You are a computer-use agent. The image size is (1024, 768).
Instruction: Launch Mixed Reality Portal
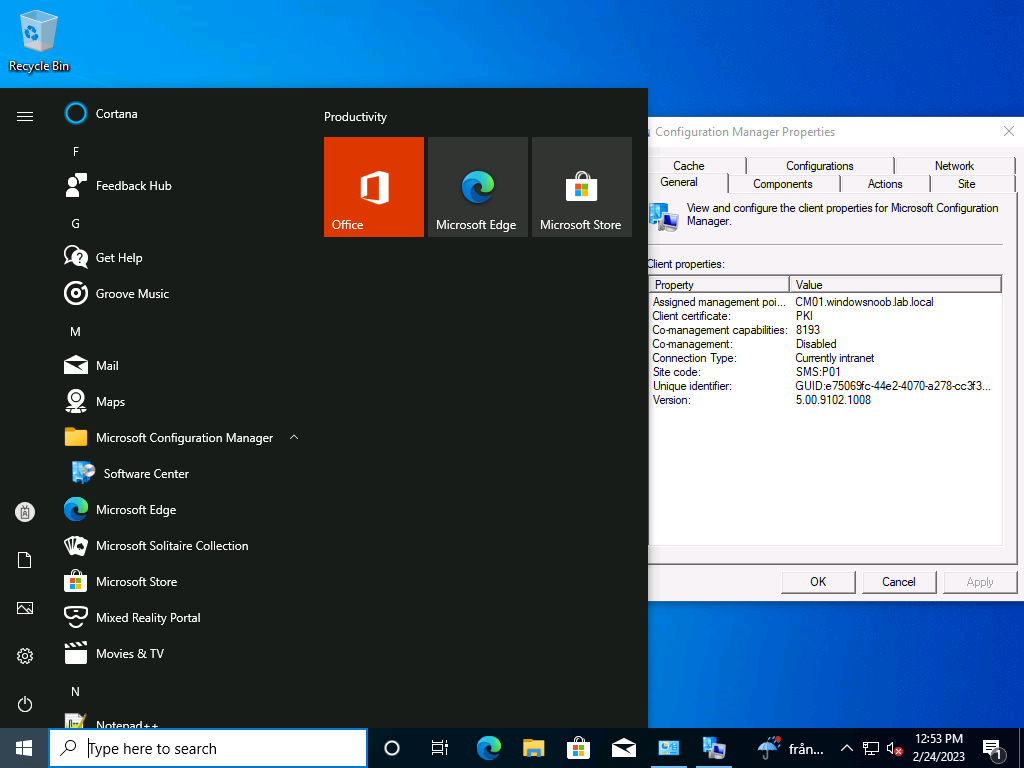click(180, 617)
